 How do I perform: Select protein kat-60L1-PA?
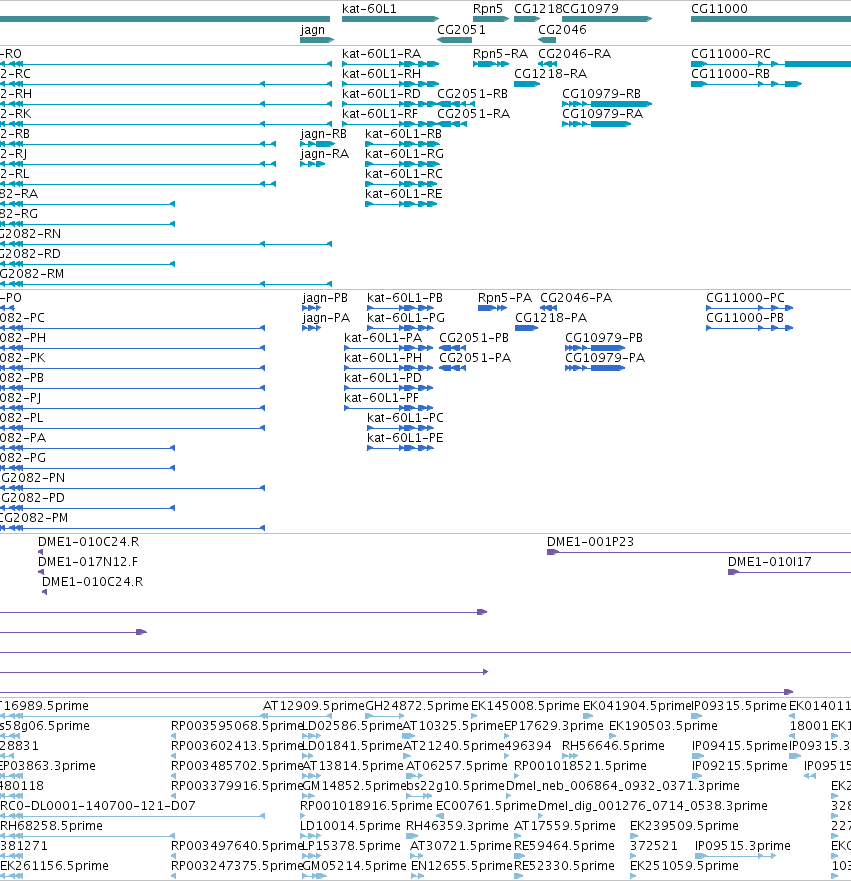click(383, 337)
